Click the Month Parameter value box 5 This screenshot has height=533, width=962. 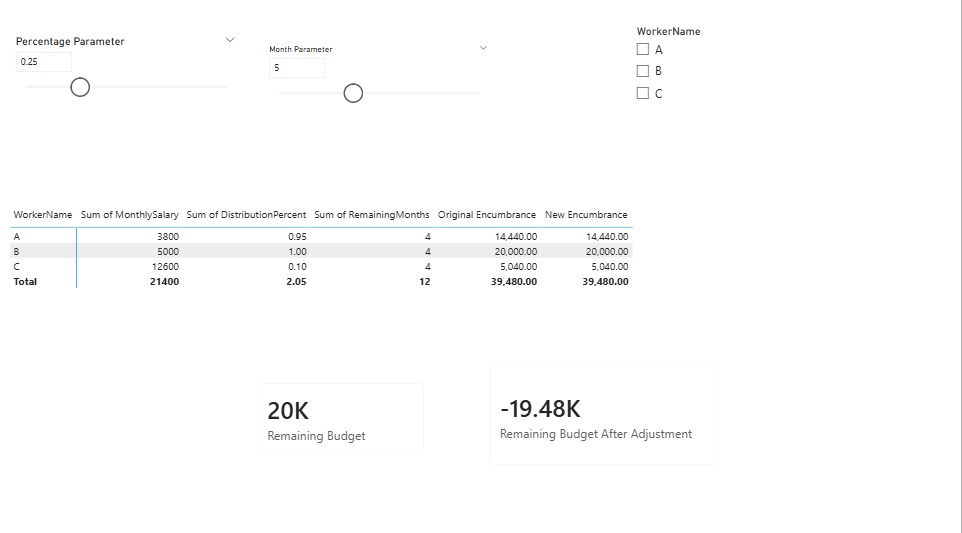click(297, 67)
